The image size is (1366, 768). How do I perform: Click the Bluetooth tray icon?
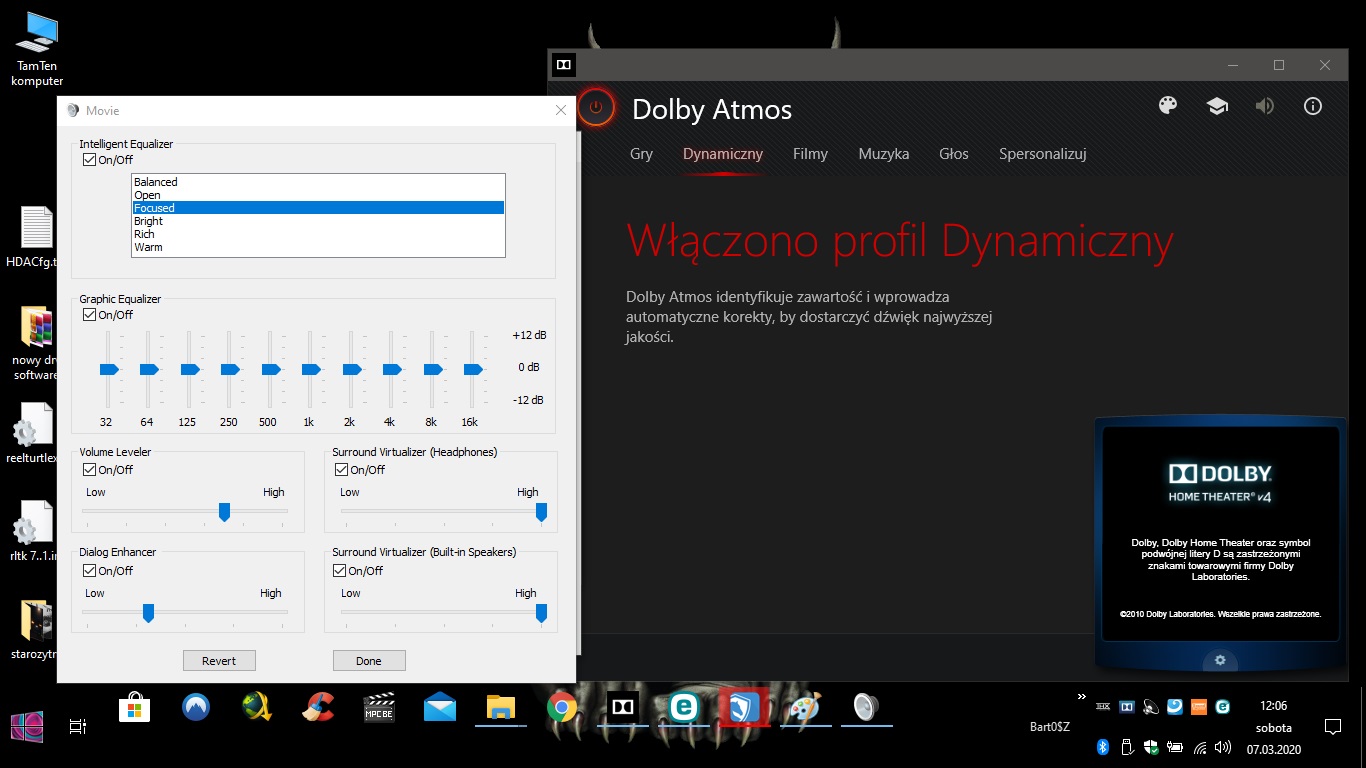pos(1103,747)
